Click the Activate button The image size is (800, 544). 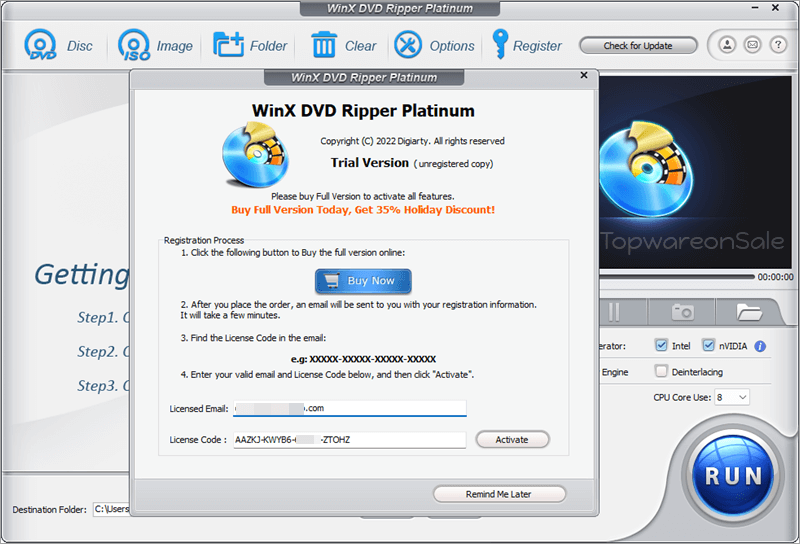[x=512, y=439]
